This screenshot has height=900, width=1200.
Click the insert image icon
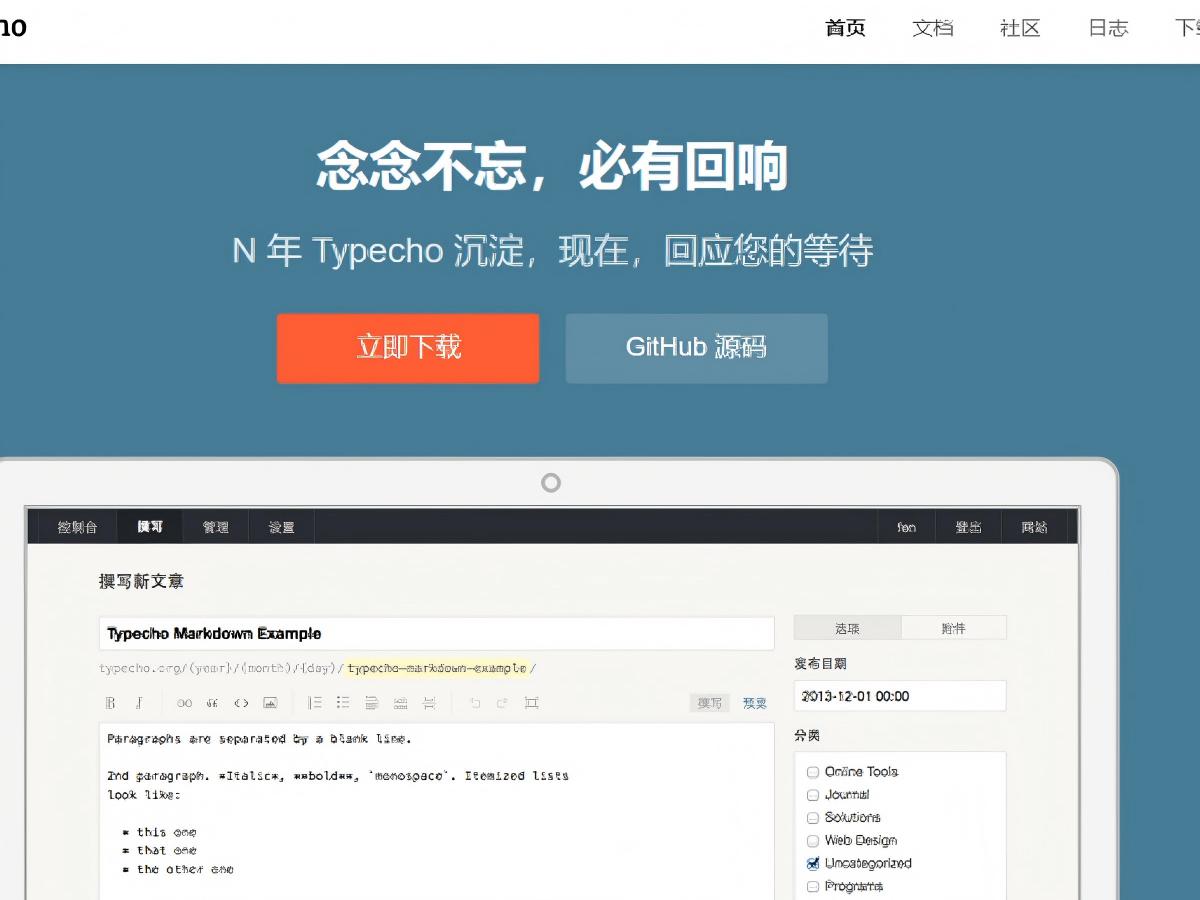270,703
